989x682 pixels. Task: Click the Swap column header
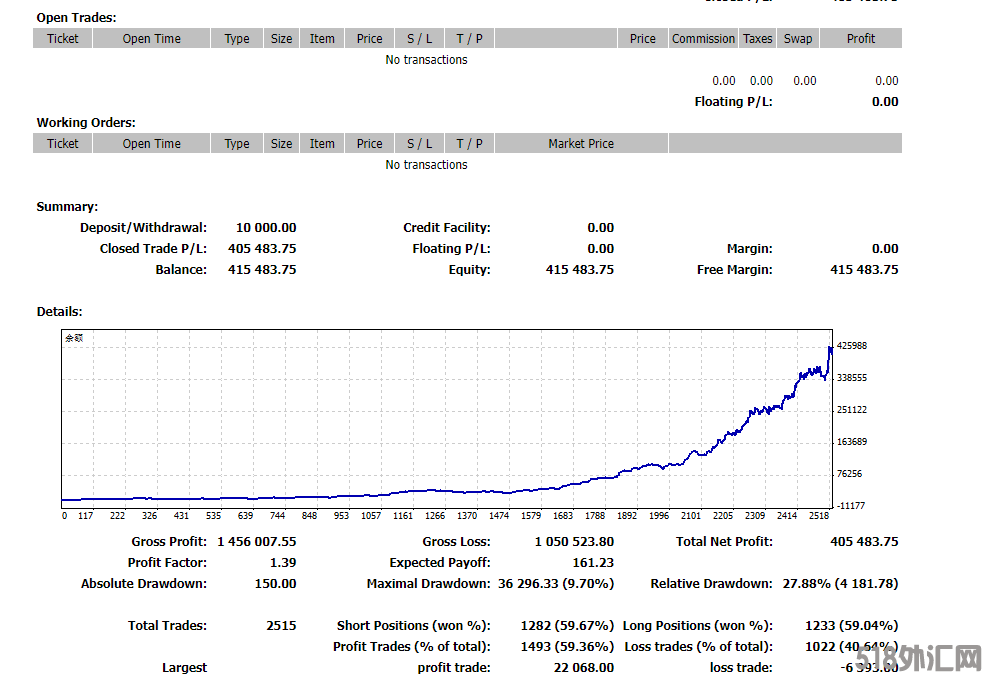(798, 39)
